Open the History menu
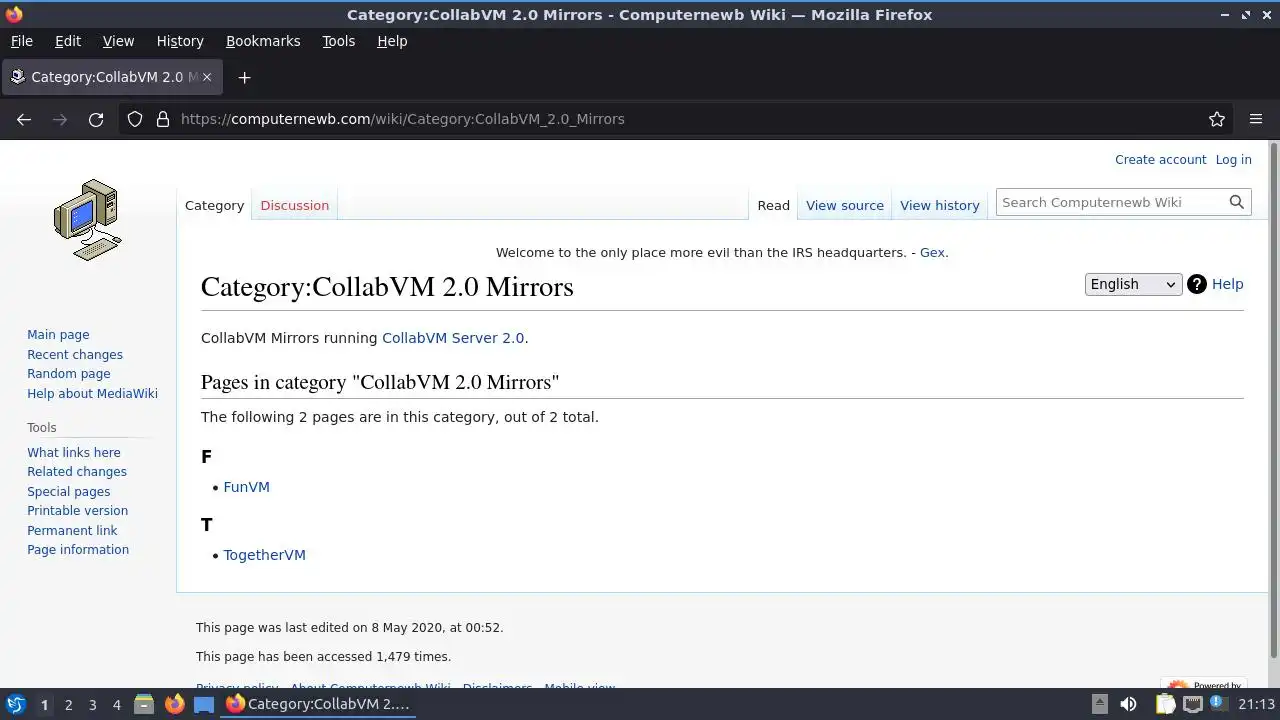 pyautogui.click(x=180, y=41)
